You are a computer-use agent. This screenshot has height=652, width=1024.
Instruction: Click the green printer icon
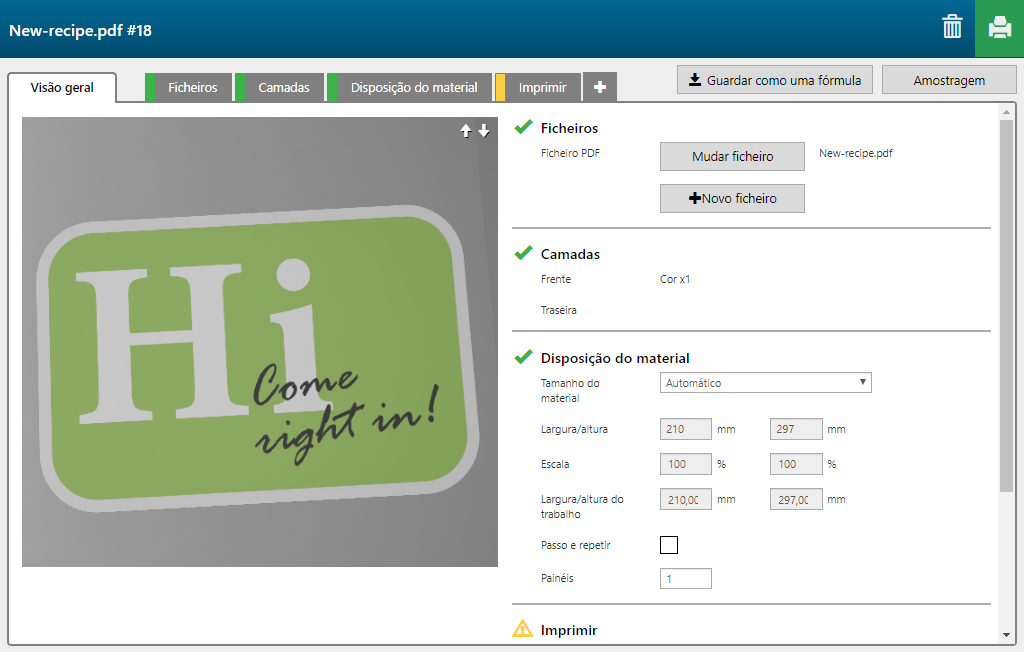999,28
